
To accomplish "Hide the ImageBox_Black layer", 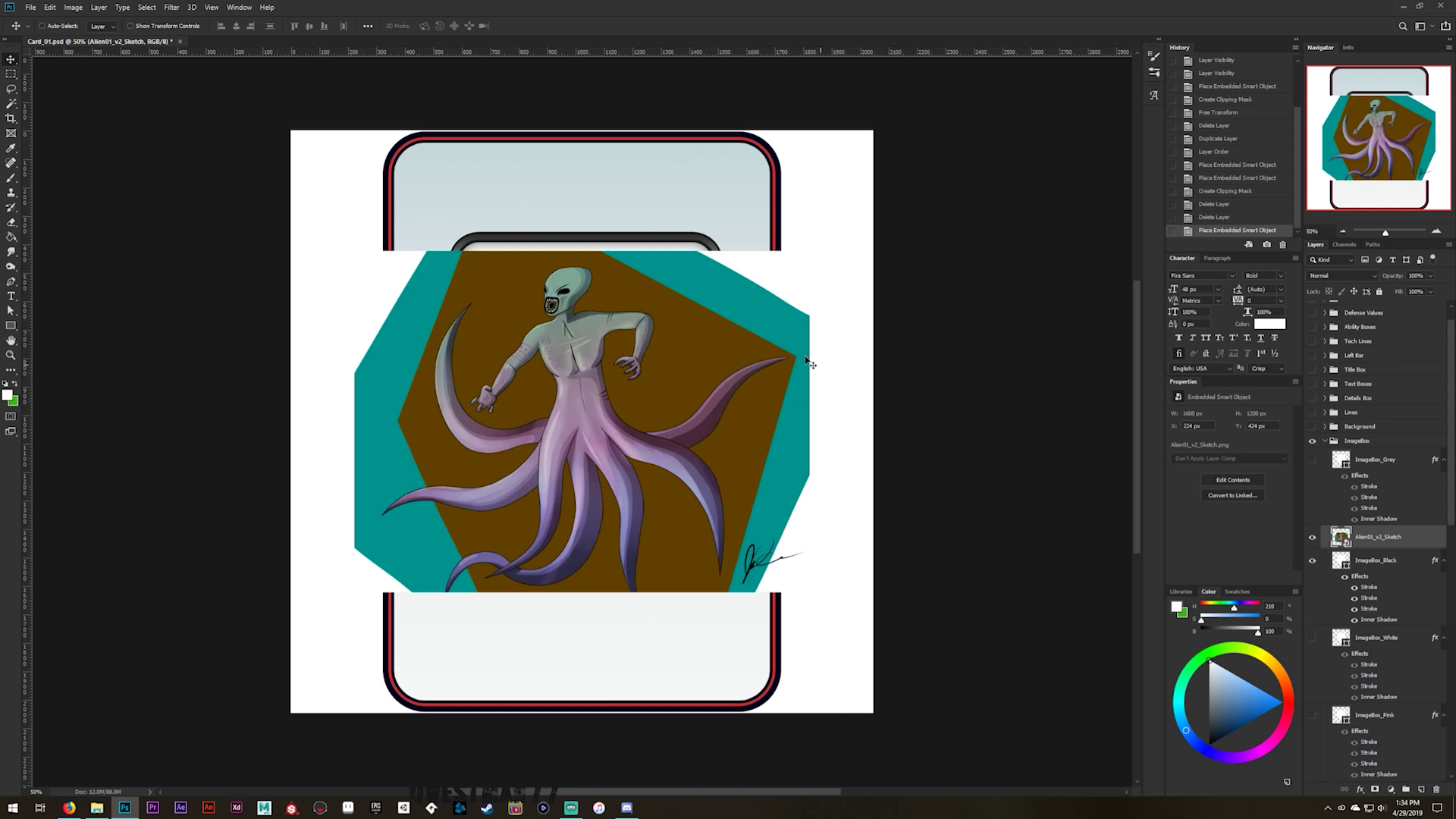I will (x=1312, y=560).
